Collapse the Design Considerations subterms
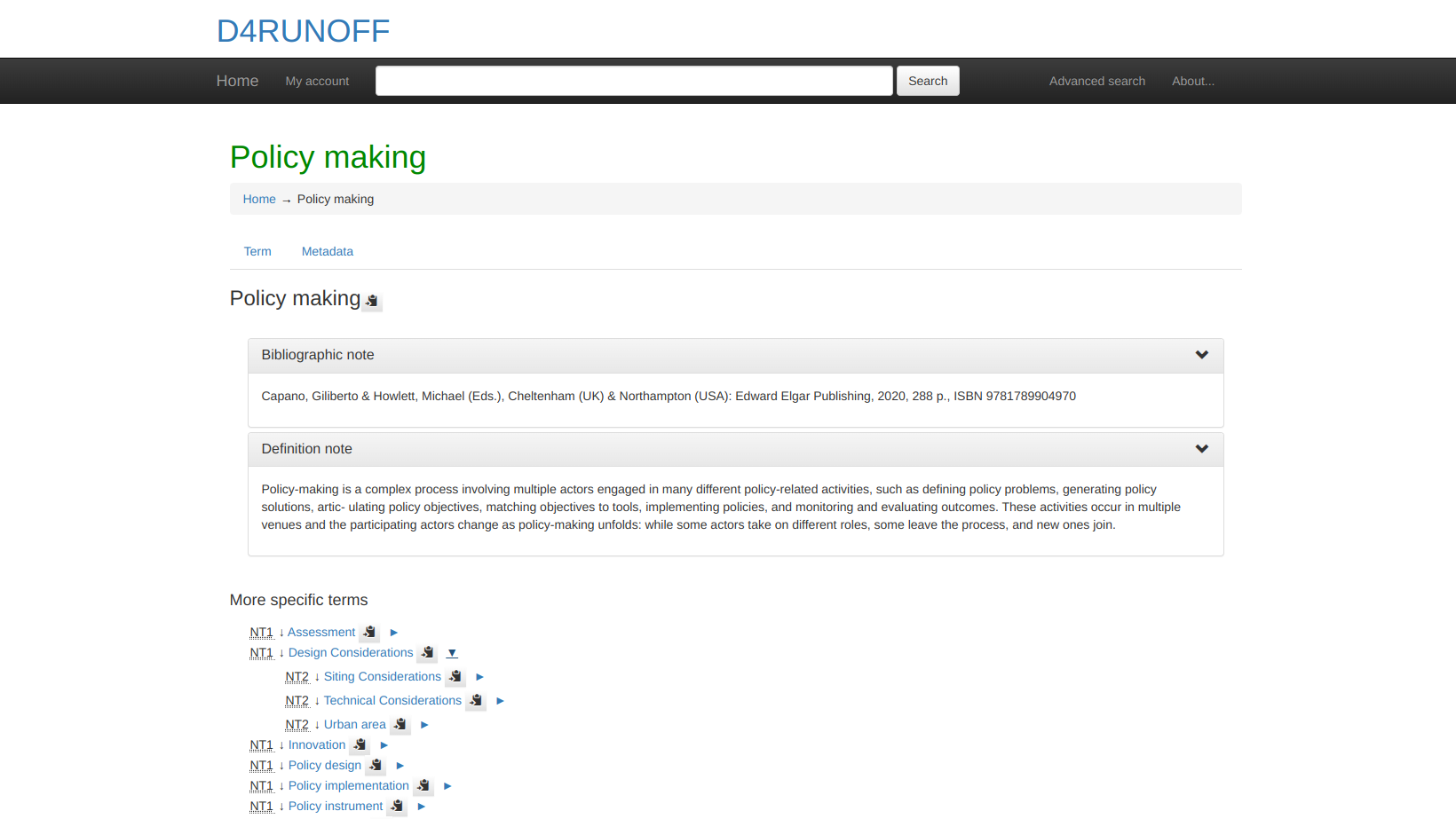 [x=452, y=653]
